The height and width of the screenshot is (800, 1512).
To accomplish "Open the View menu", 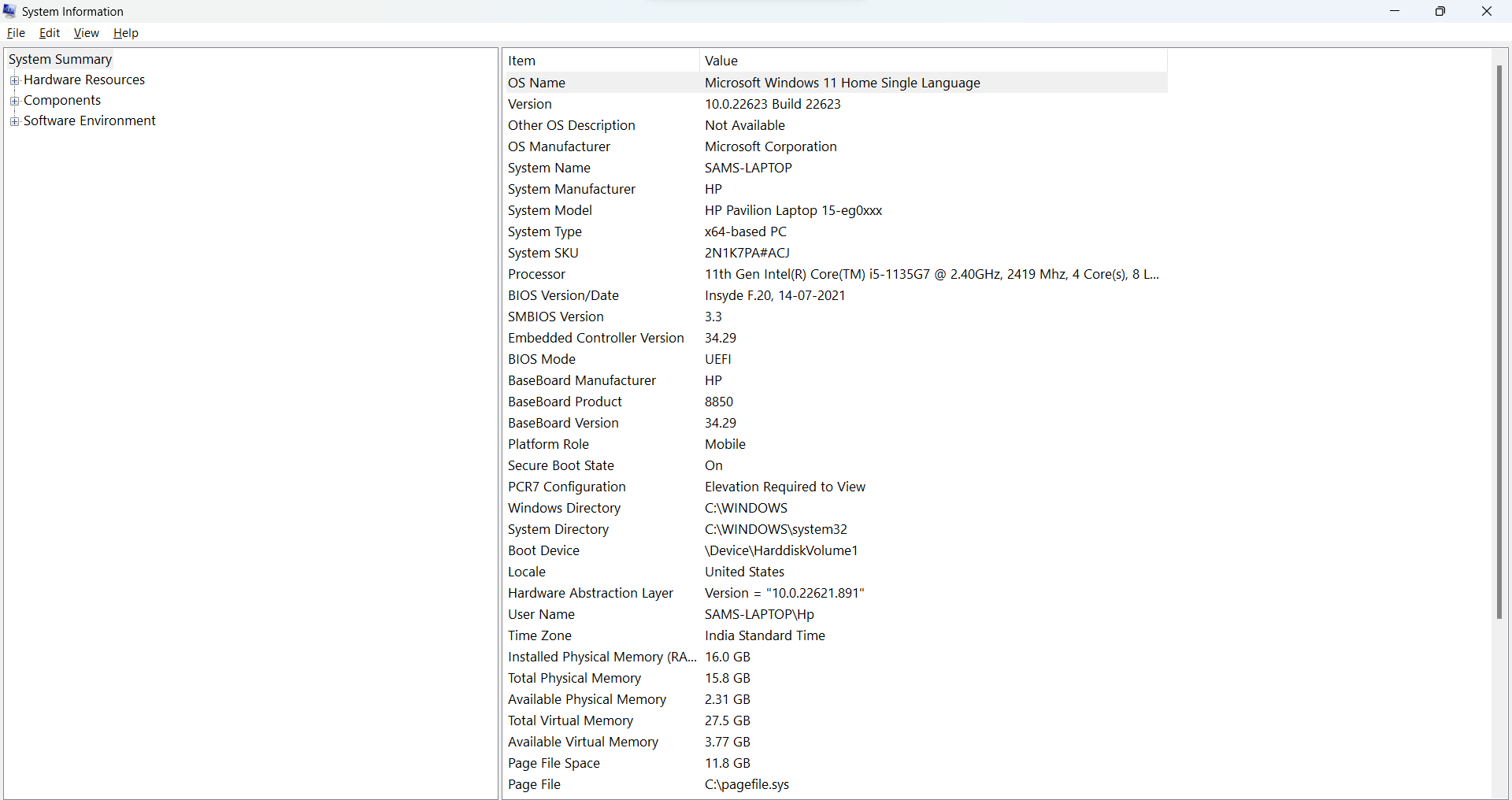I will 86,33.
